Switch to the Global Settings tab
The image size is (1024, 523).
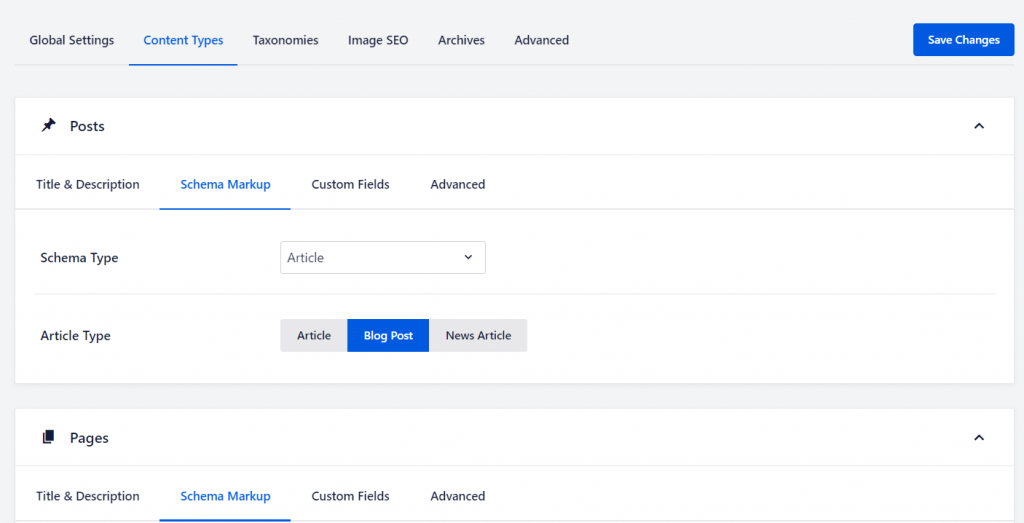(x=72, y=40)
